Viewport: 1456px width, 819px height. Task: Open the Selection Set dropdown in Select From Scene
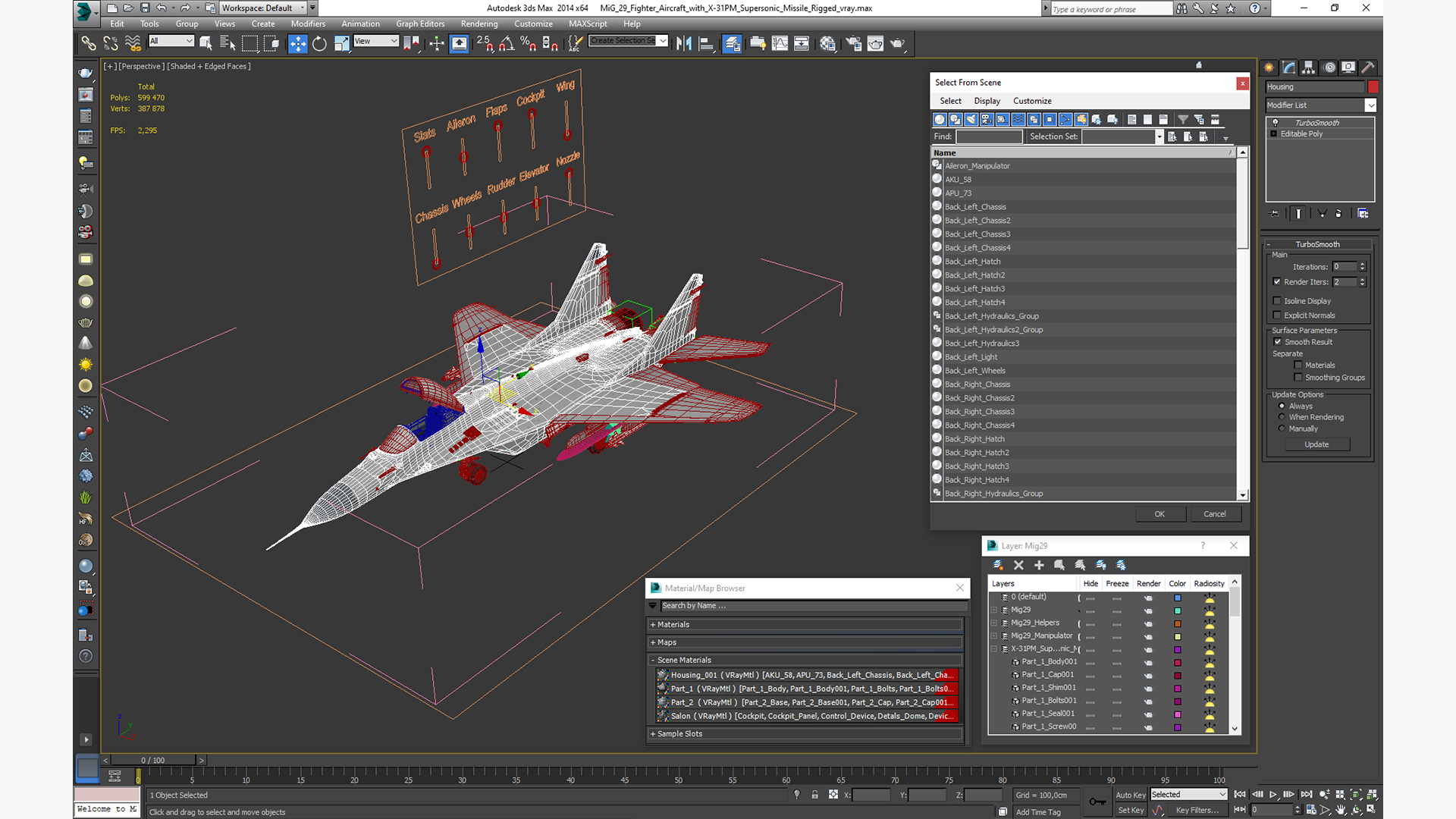tap(1159, 136)
